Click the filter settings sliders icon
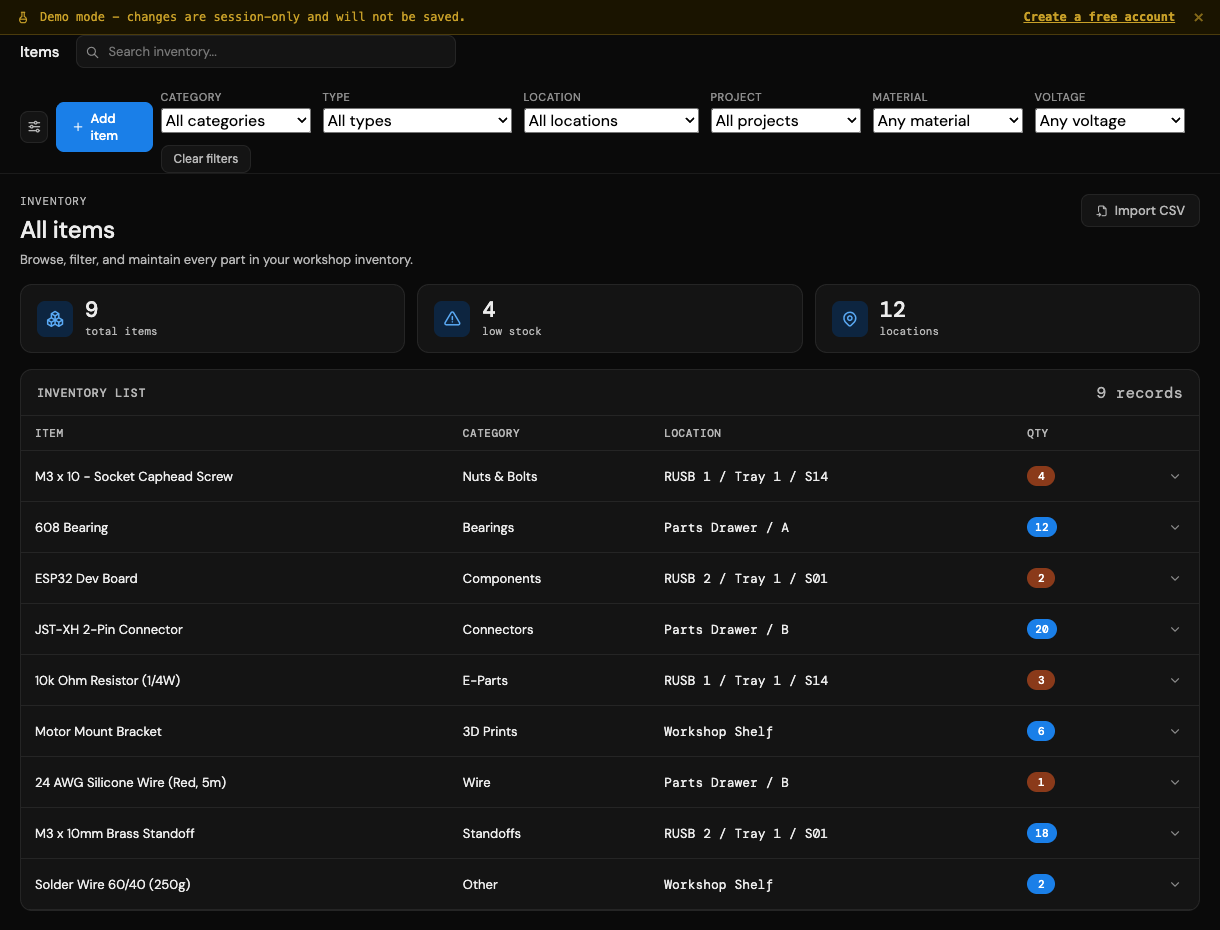 click(x=34, y=127)
